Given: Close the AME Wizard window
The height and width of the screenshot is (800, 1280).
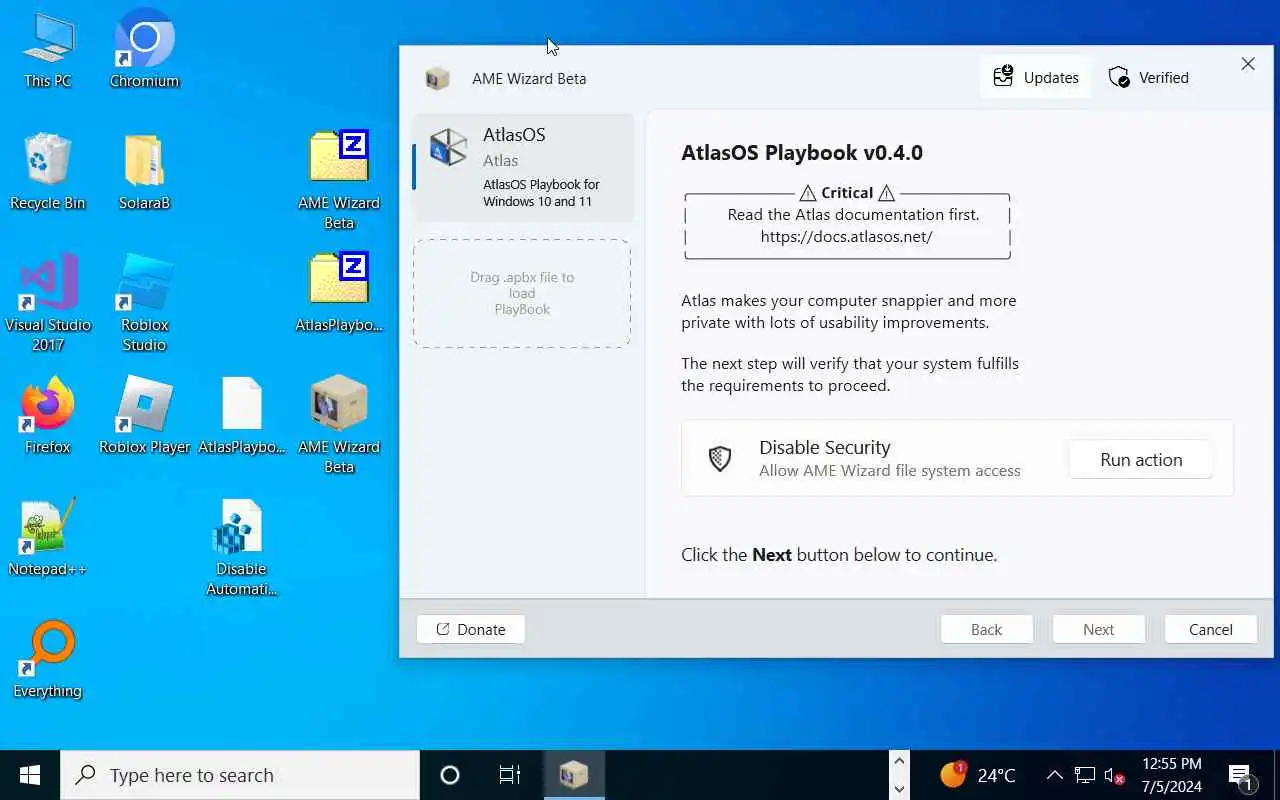Looking at the screenshot, I should [x=1248, y=64].
